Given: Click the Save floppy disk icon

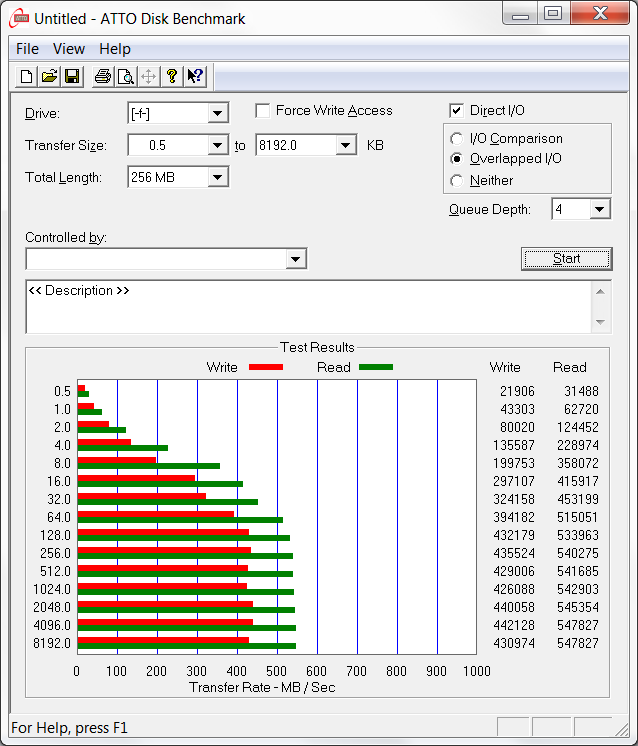Looking at the screenshot, I should click(72, 77).
